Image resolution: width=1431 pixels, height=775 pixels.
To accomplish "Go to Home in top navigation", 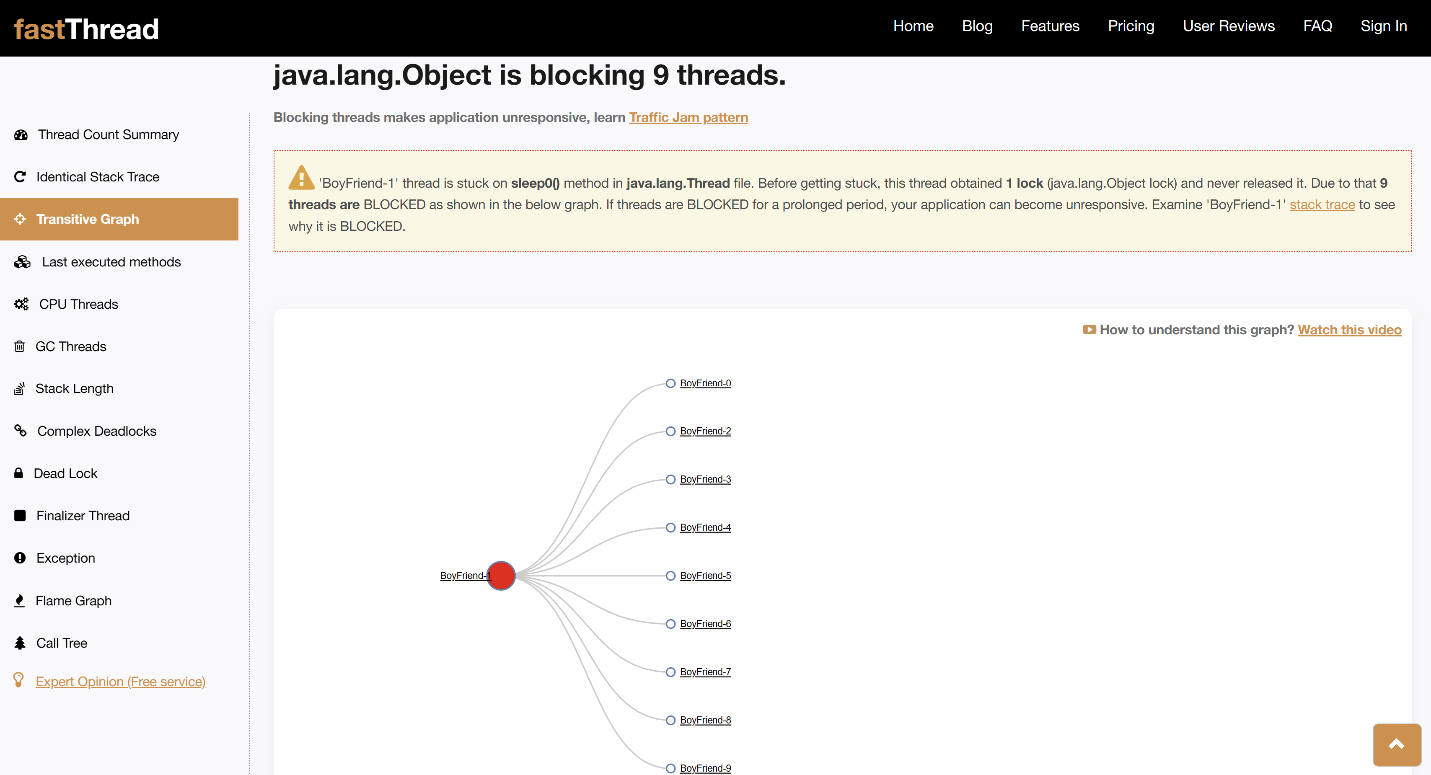I will (x=913, y=26).
